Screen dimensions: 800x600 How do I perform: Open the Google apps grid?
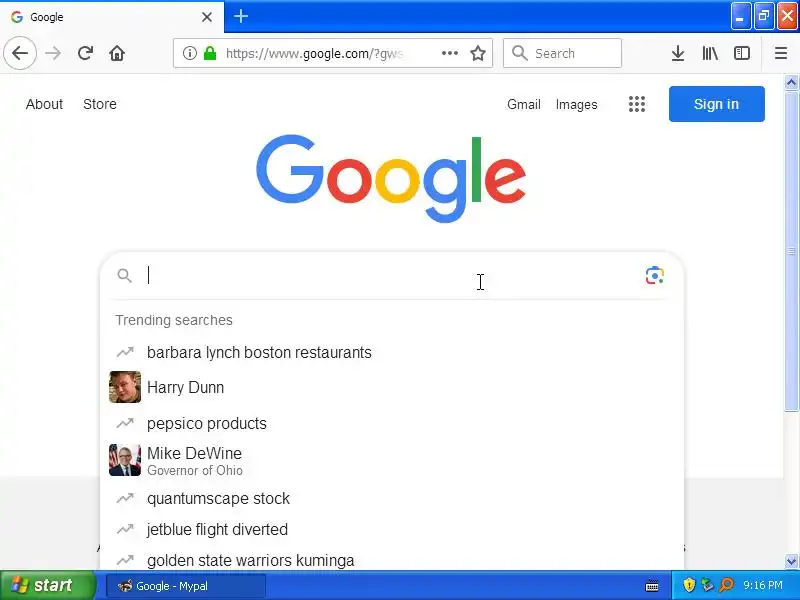(637, 104)
